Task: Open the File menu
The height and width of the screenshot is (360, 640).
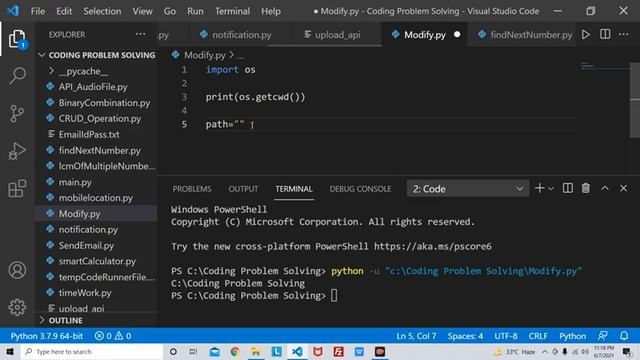Action: [38, 11]
